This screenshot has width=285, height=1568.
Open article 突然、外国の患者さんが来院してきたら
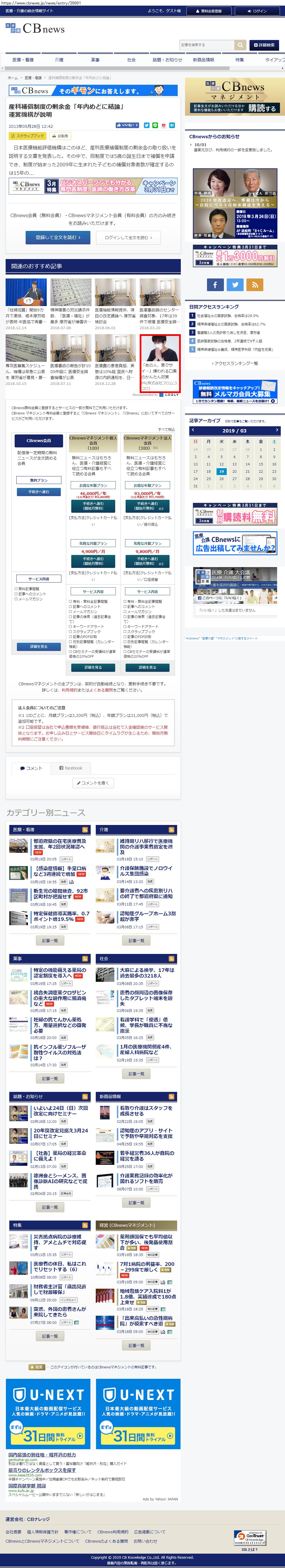click(x=60, y=1312)
